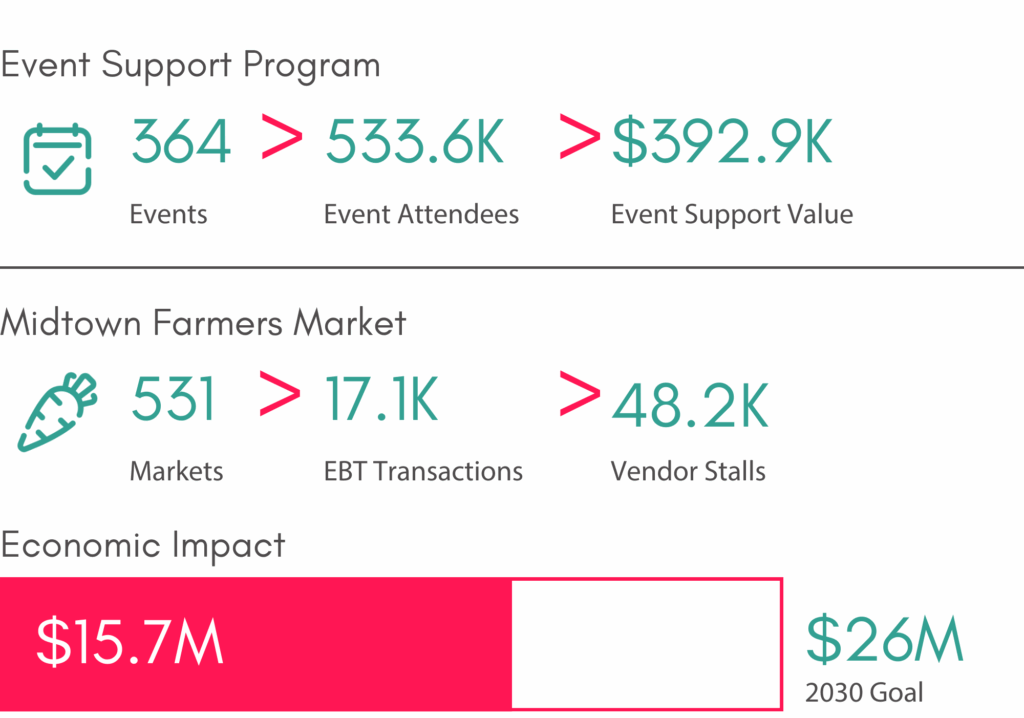The height and width of the screenshot is (718, 1024).
Task: Click the empty white progress bar section
Action: [x=646, y=643]
